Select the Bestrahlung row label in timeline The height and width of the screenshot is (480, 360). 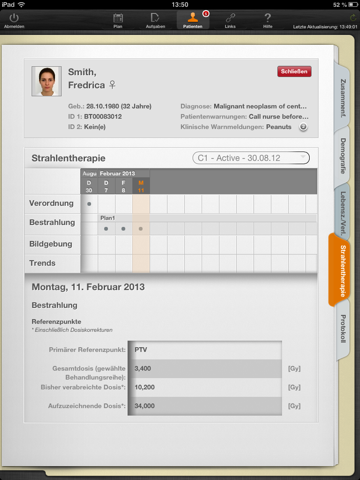click(x=52, y=222)
